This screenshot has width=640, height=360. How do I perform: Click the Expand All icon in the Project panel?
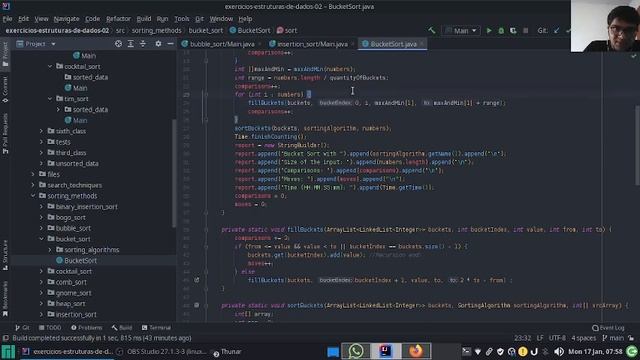[x=131, y=44]
